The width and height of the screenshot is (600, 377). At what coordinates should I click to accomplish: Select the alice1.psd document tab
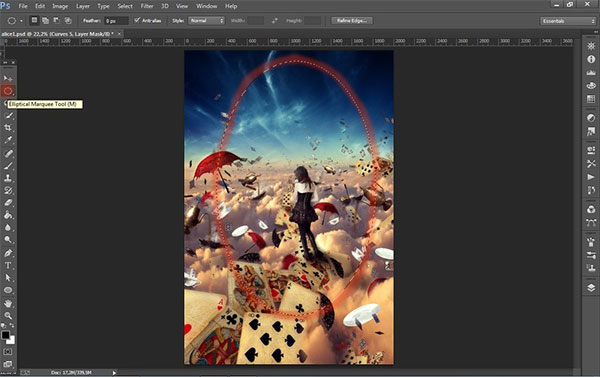(x=57, y=34)
